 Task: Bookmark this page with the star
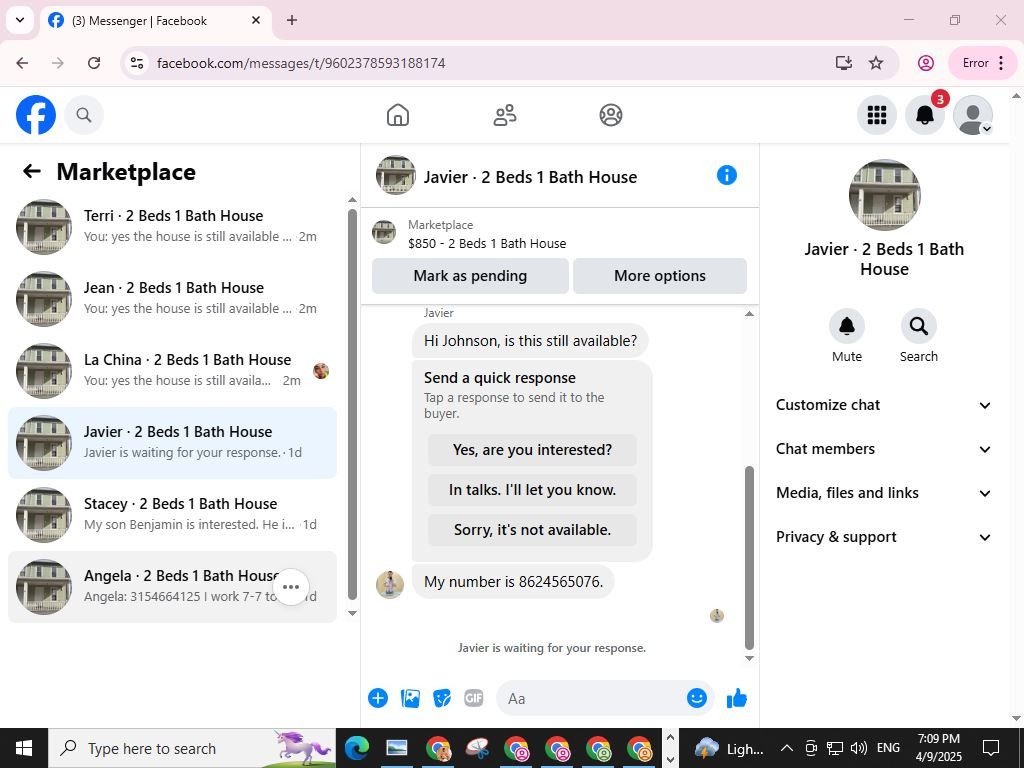[876, 63]
